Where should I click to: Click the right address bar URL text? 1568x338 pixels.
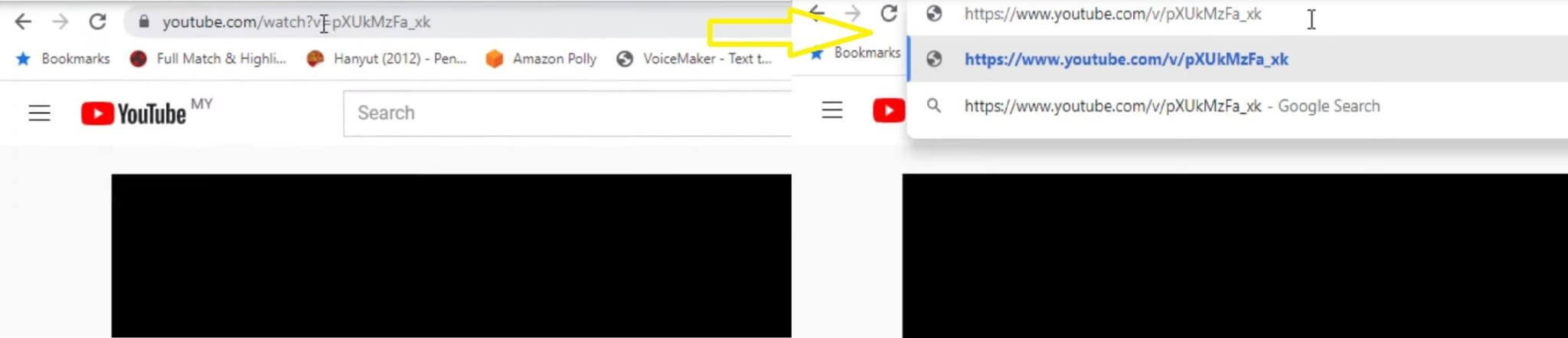coord(1113,14)
